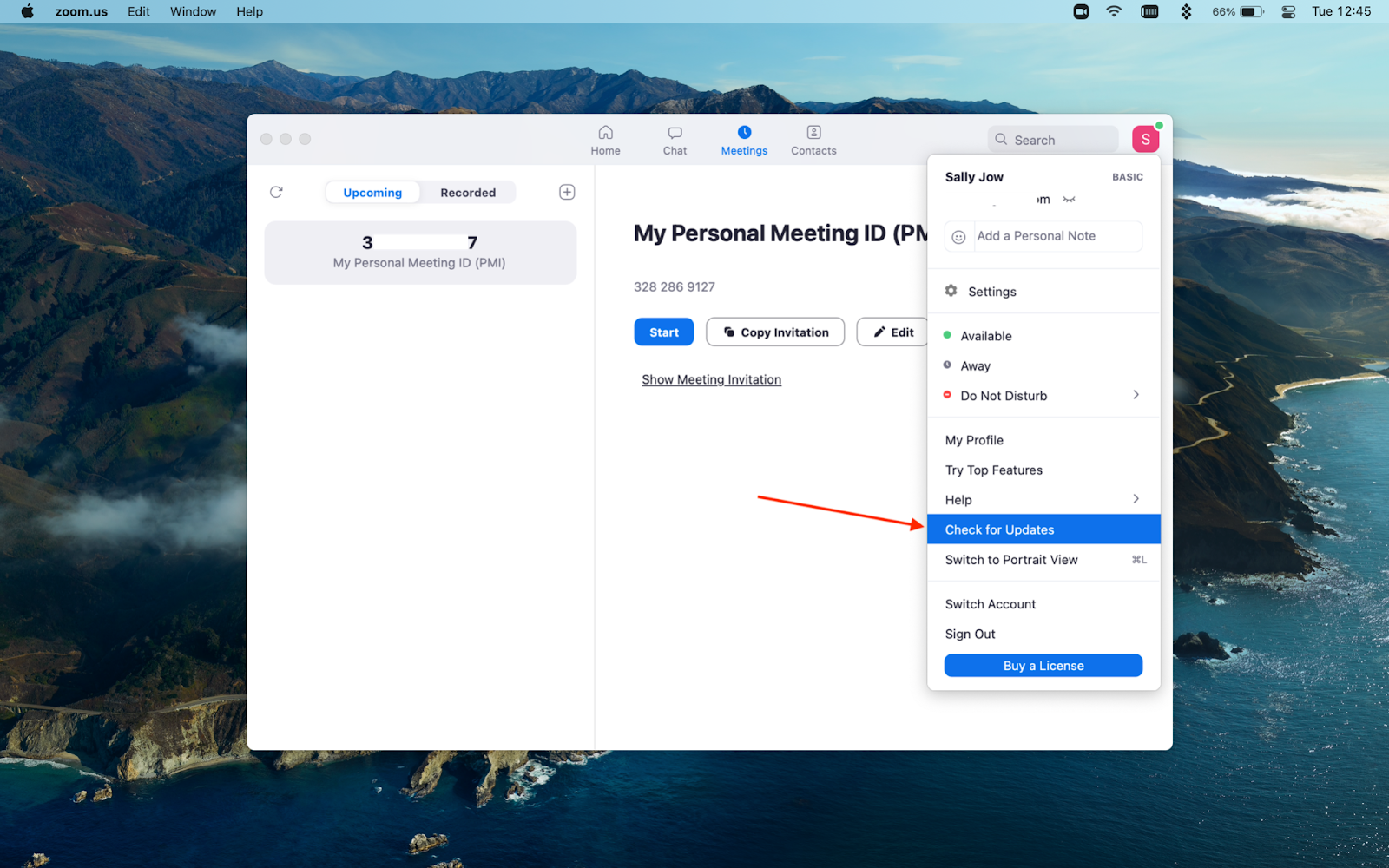
Task: Expand the Help submenu
Action: 1136,499
